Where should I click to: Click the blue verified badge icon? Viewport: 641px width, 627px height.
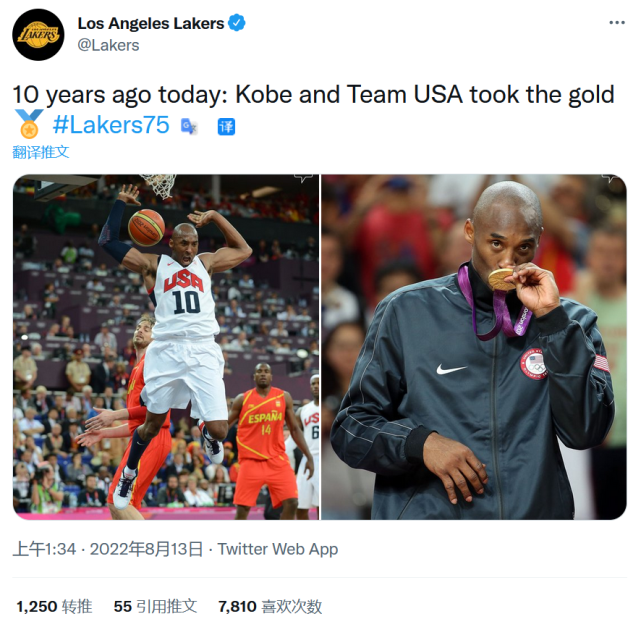pos(236,22)
